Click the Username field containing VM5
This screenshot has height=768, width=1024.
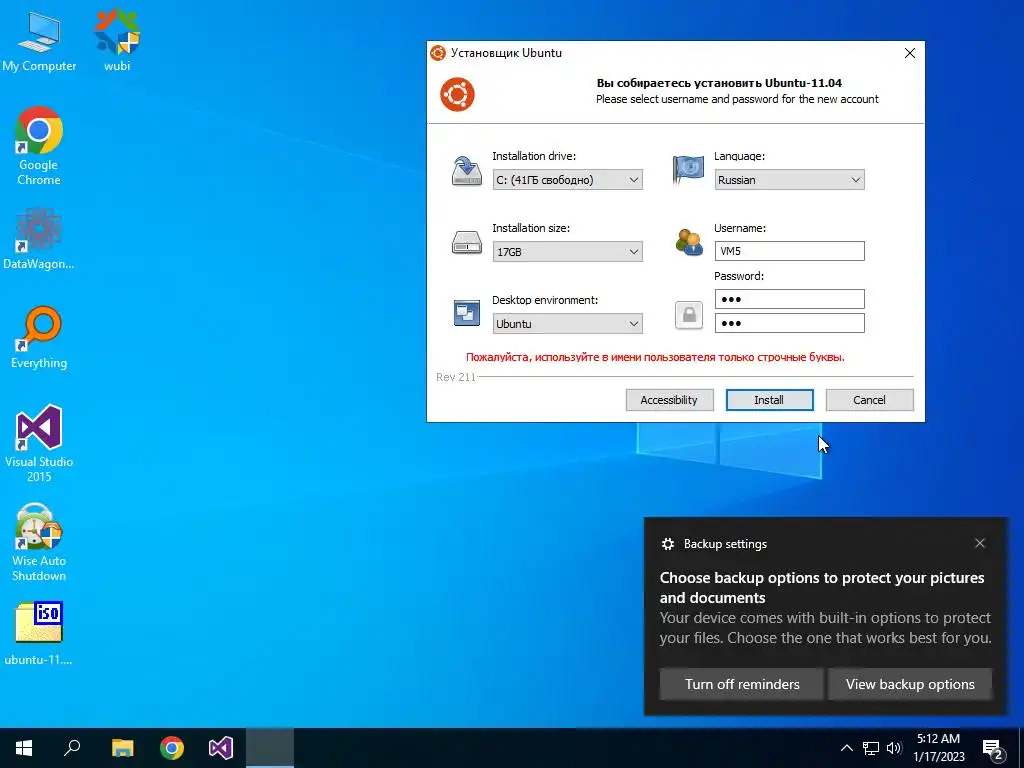pos(790,251)
